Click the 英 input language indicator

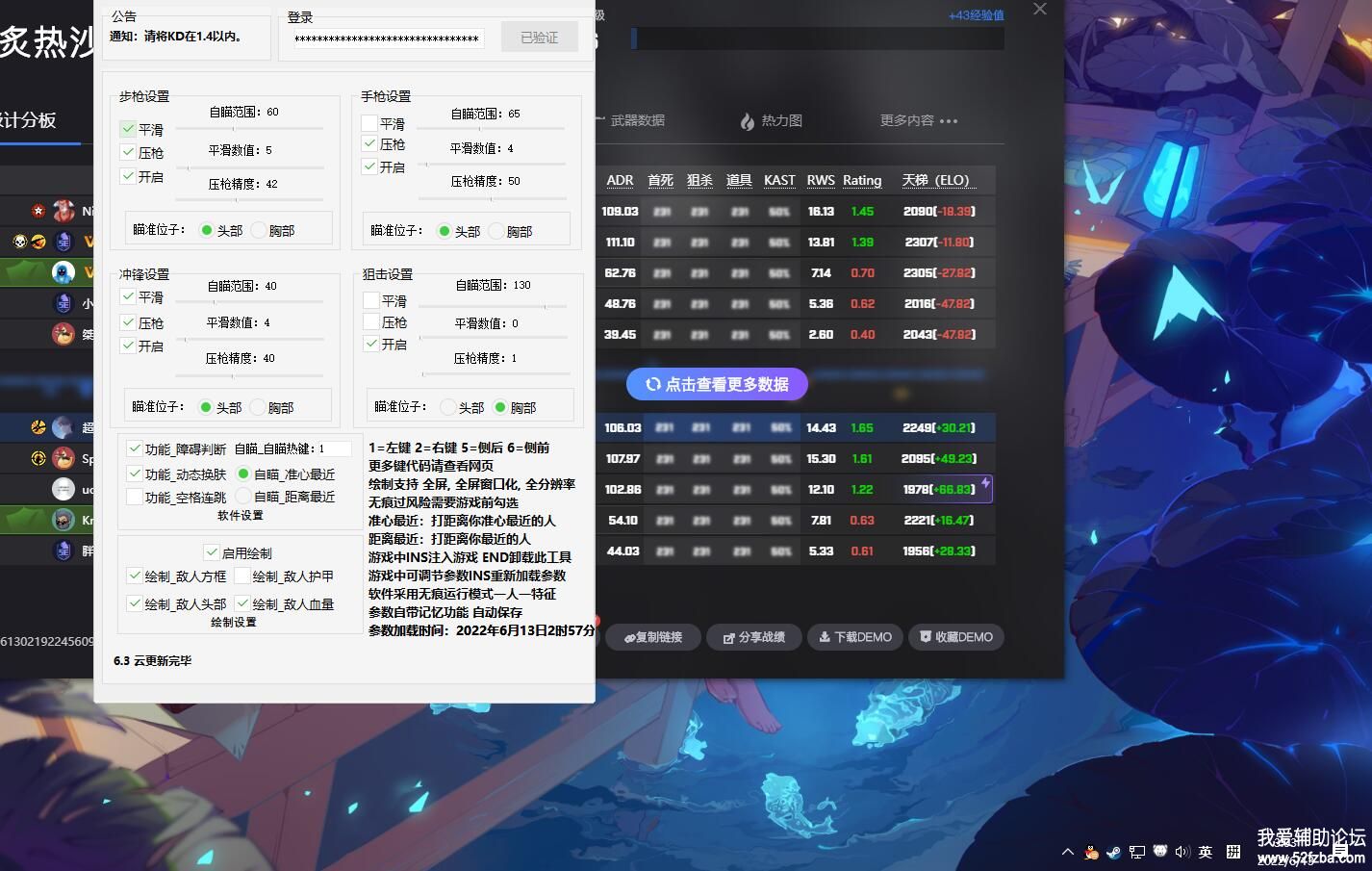1206,852
